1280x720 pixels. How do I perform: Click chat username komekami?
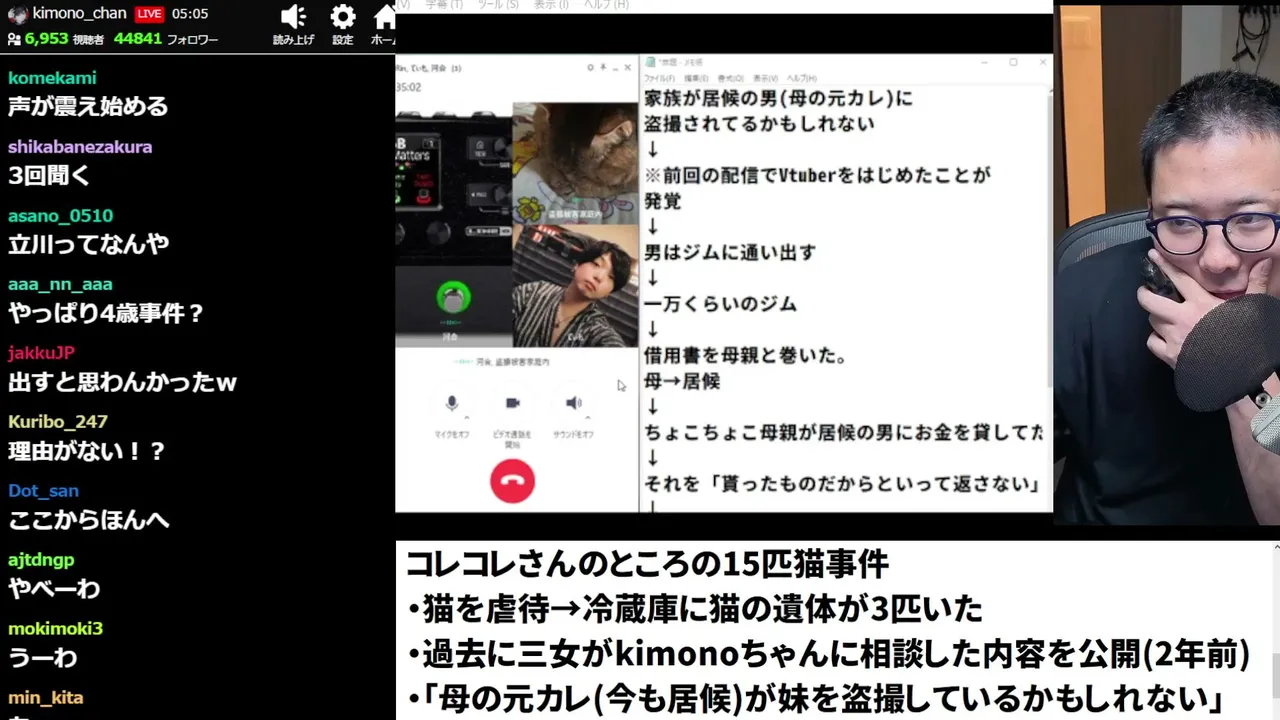[52, 78]
